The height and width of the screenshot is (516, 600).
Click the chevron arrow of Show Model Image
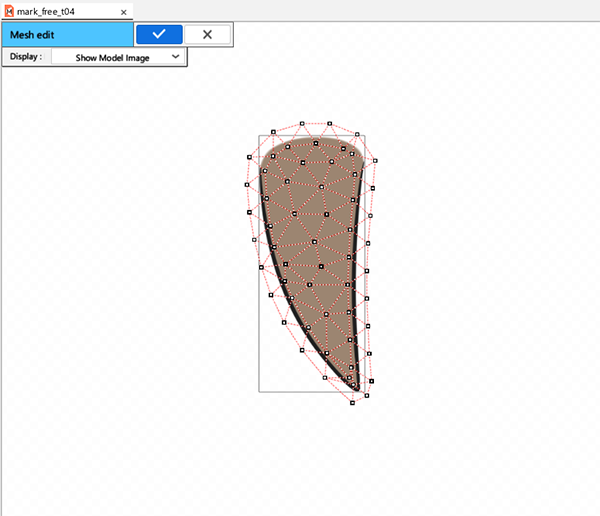pyautogui.click(x=176, y=58)
